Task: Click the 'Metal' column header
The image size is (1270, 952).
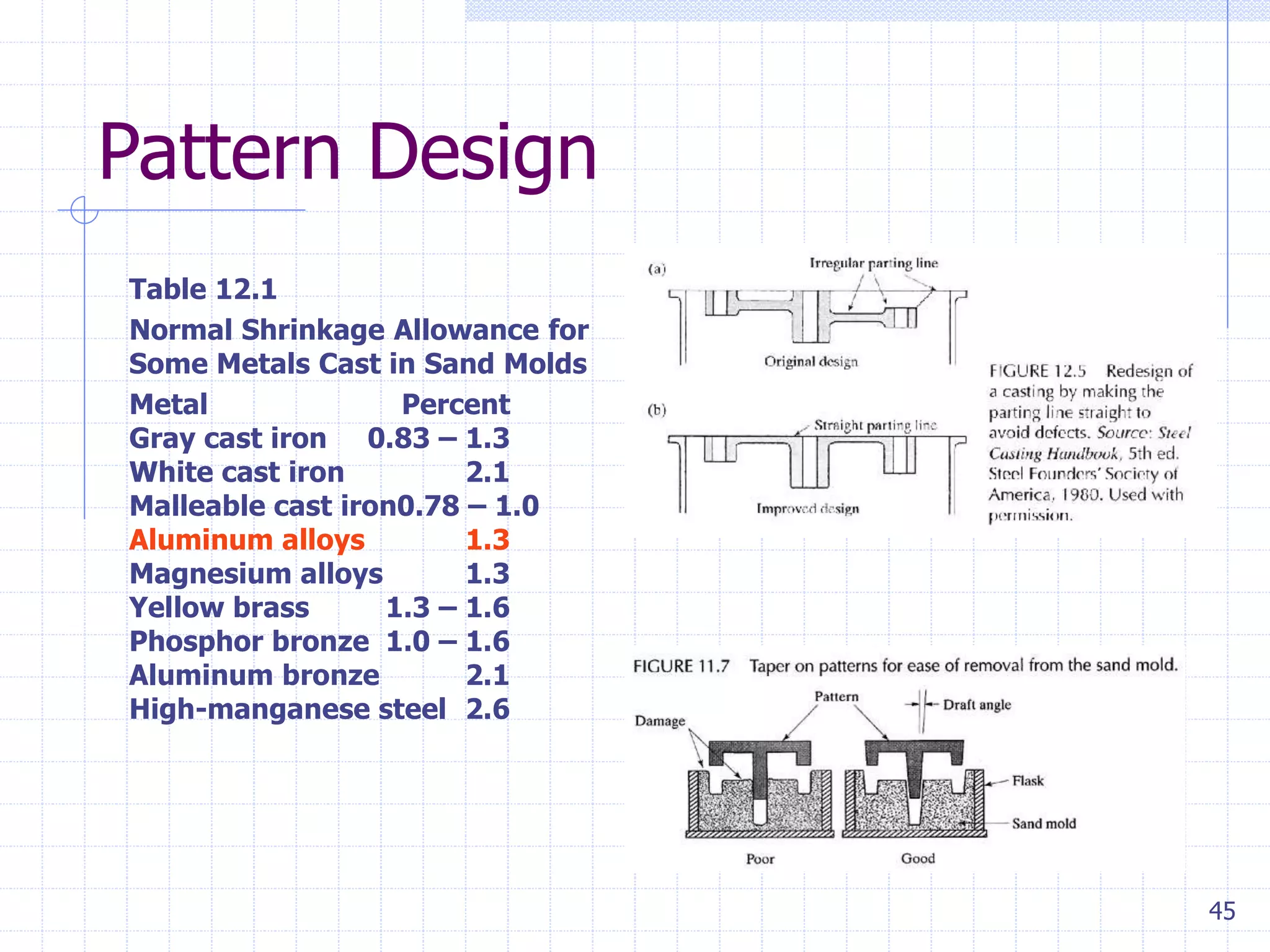Action: pos(168,405)
